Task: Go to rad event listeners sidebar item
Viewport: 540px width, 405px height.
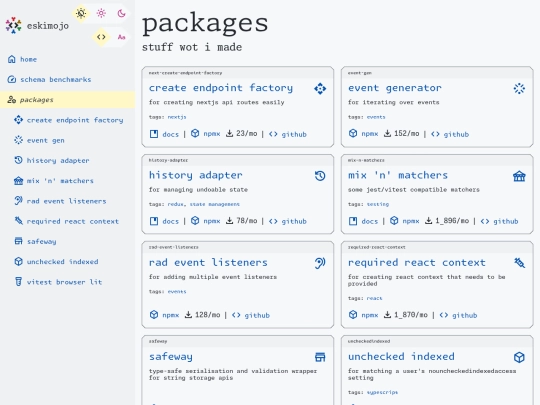Action: point(69,201)
